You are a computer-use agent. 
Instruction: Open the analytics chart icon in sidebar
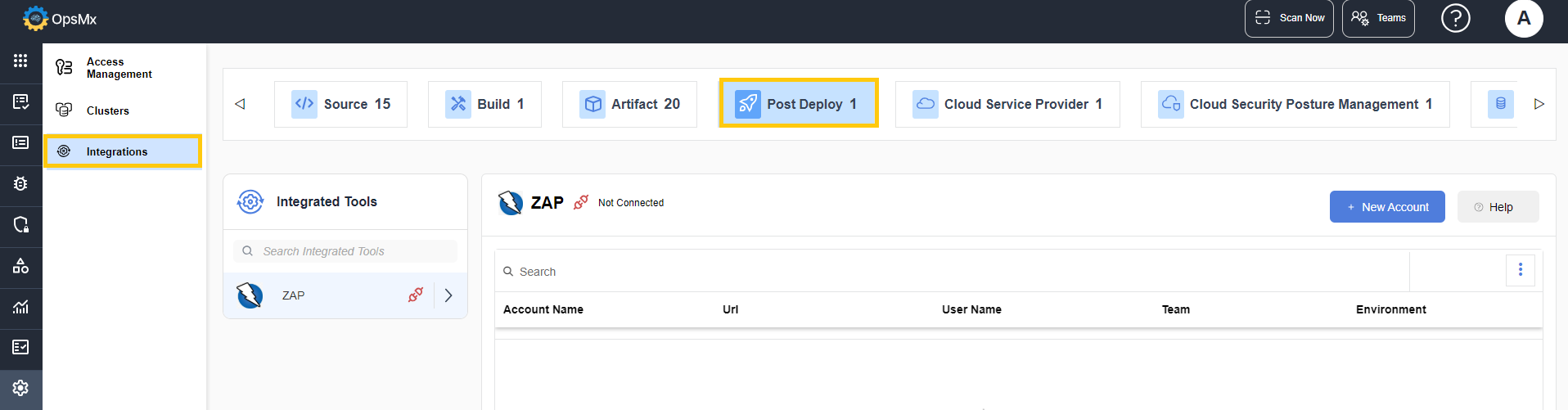tap(20, 307)
